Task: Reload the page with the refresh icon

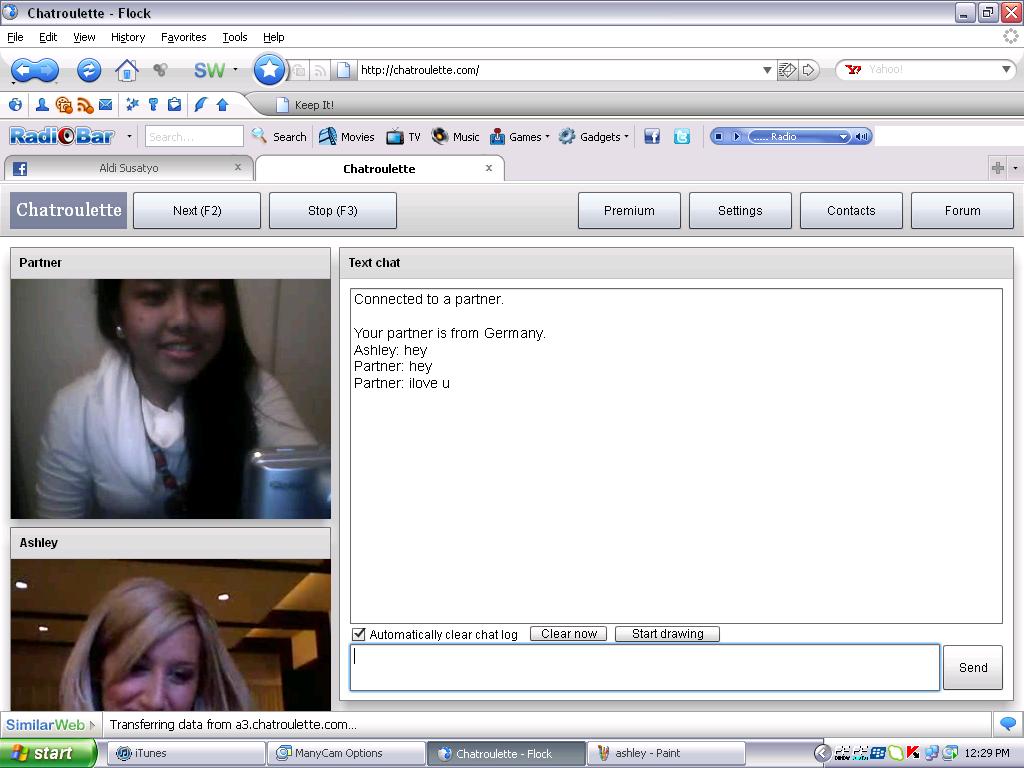Action: pyautogui.click(x=89, y=70)
